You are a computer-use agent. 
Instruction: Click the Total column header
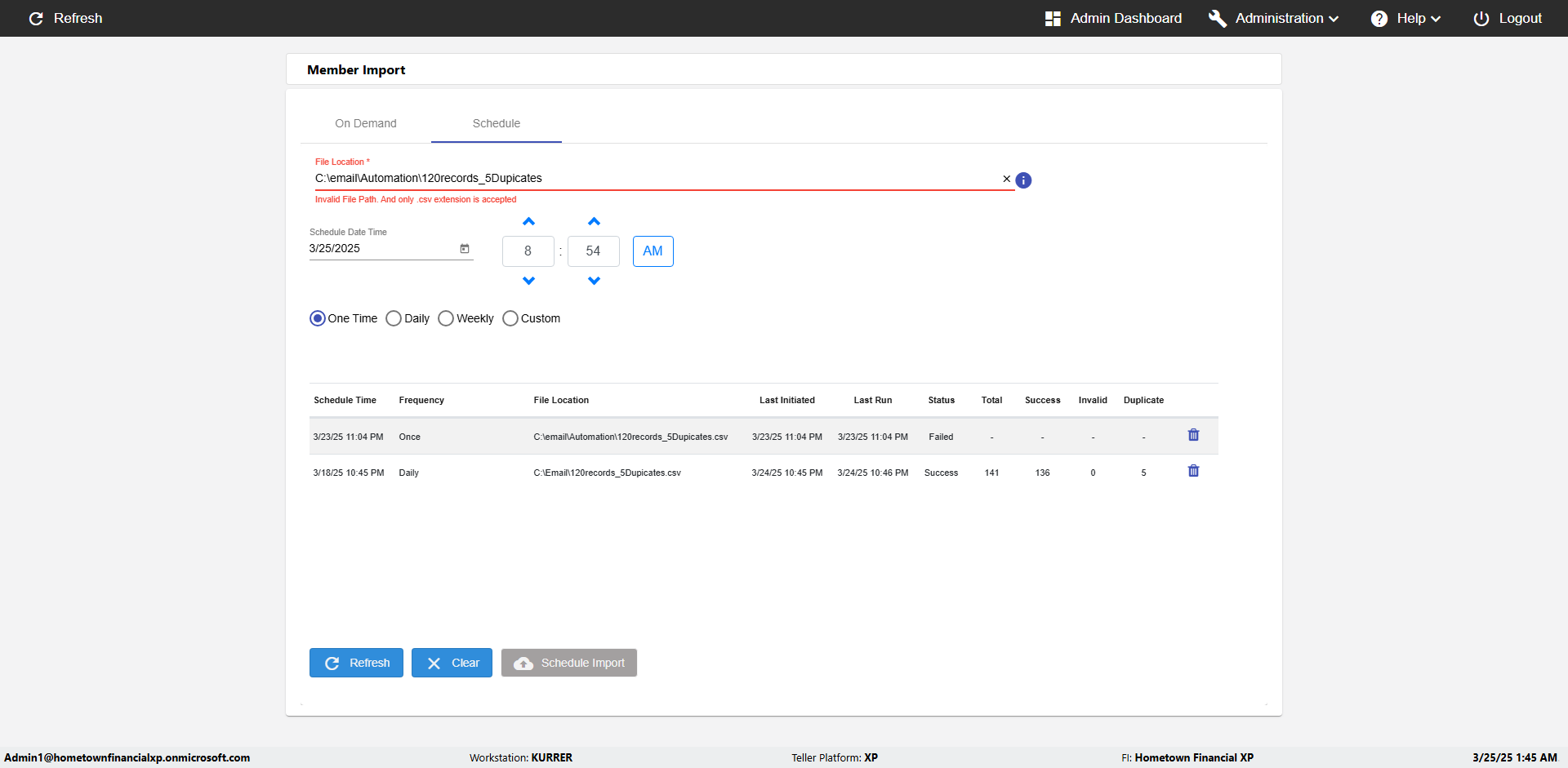pyautogui.click(x=991, y=400)
